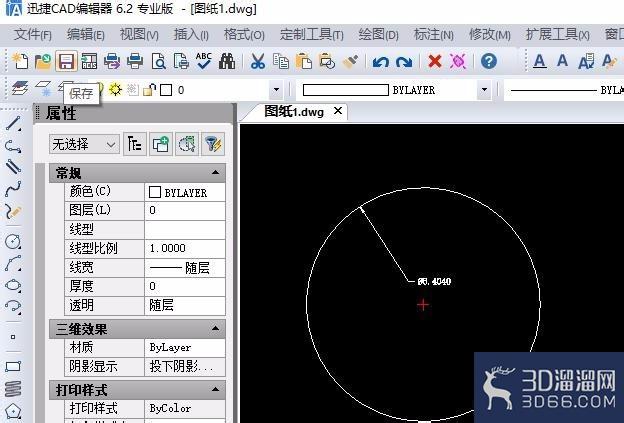Open the layer 0 dropdown arrow
The width and height of the screenshot is (624, 423).
point(276,90)
